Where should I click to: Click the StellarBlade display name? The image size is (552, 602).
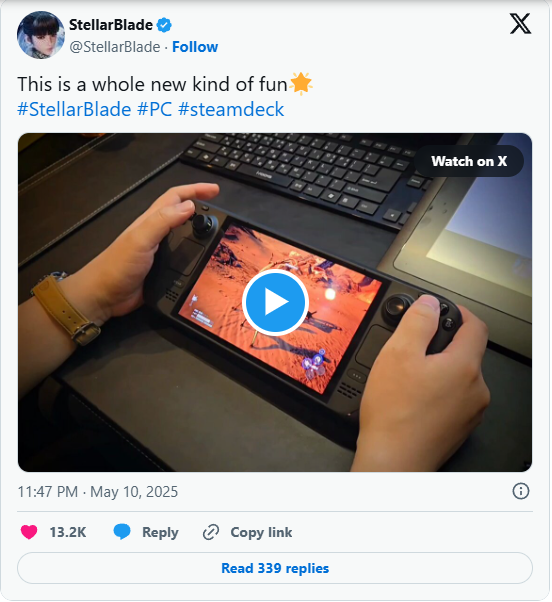pos(111,25)
